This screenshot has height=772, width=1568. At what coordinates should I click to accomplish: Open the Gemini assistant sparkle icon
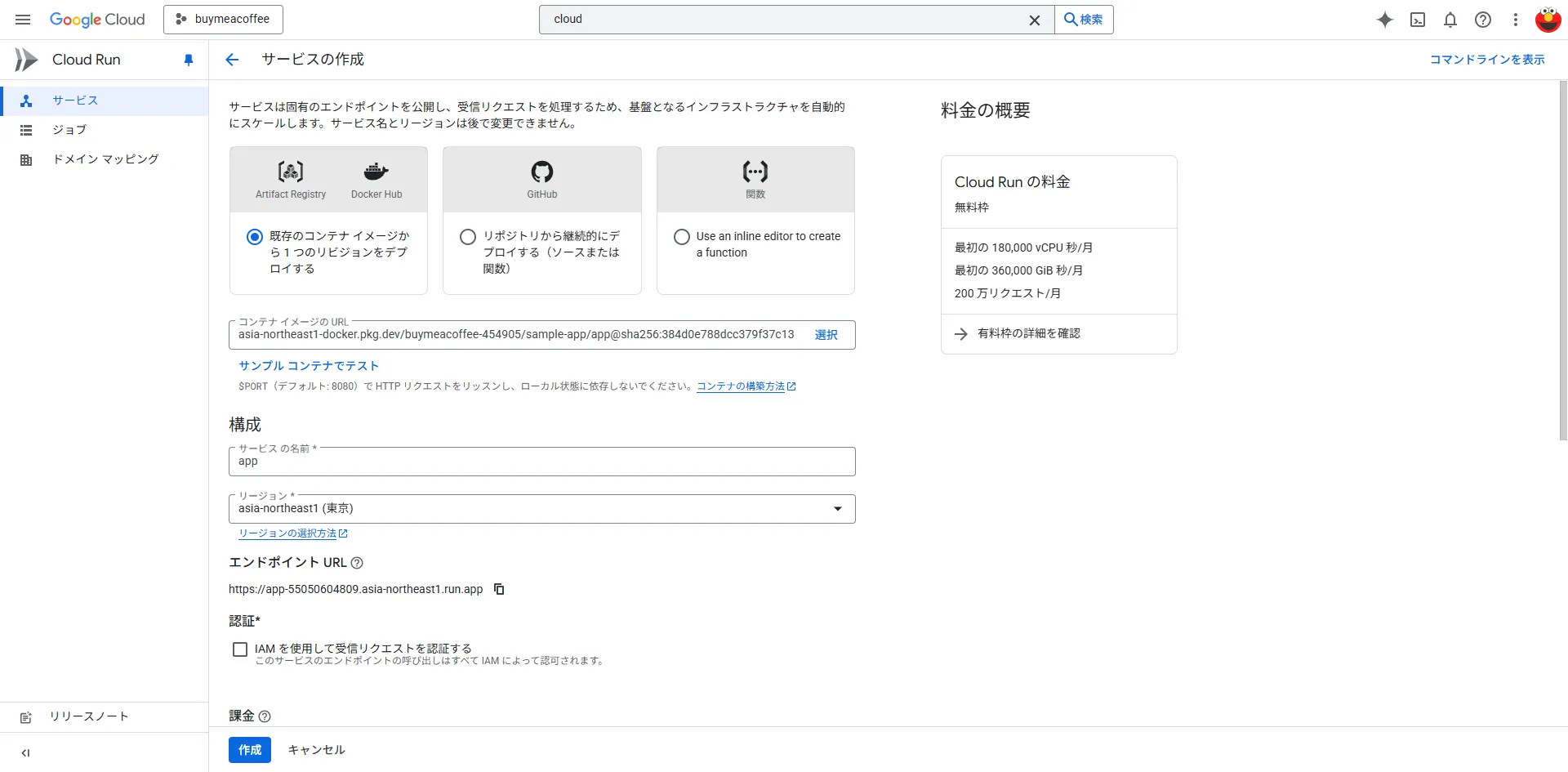pyautogui.click(x=1385, y=20)
